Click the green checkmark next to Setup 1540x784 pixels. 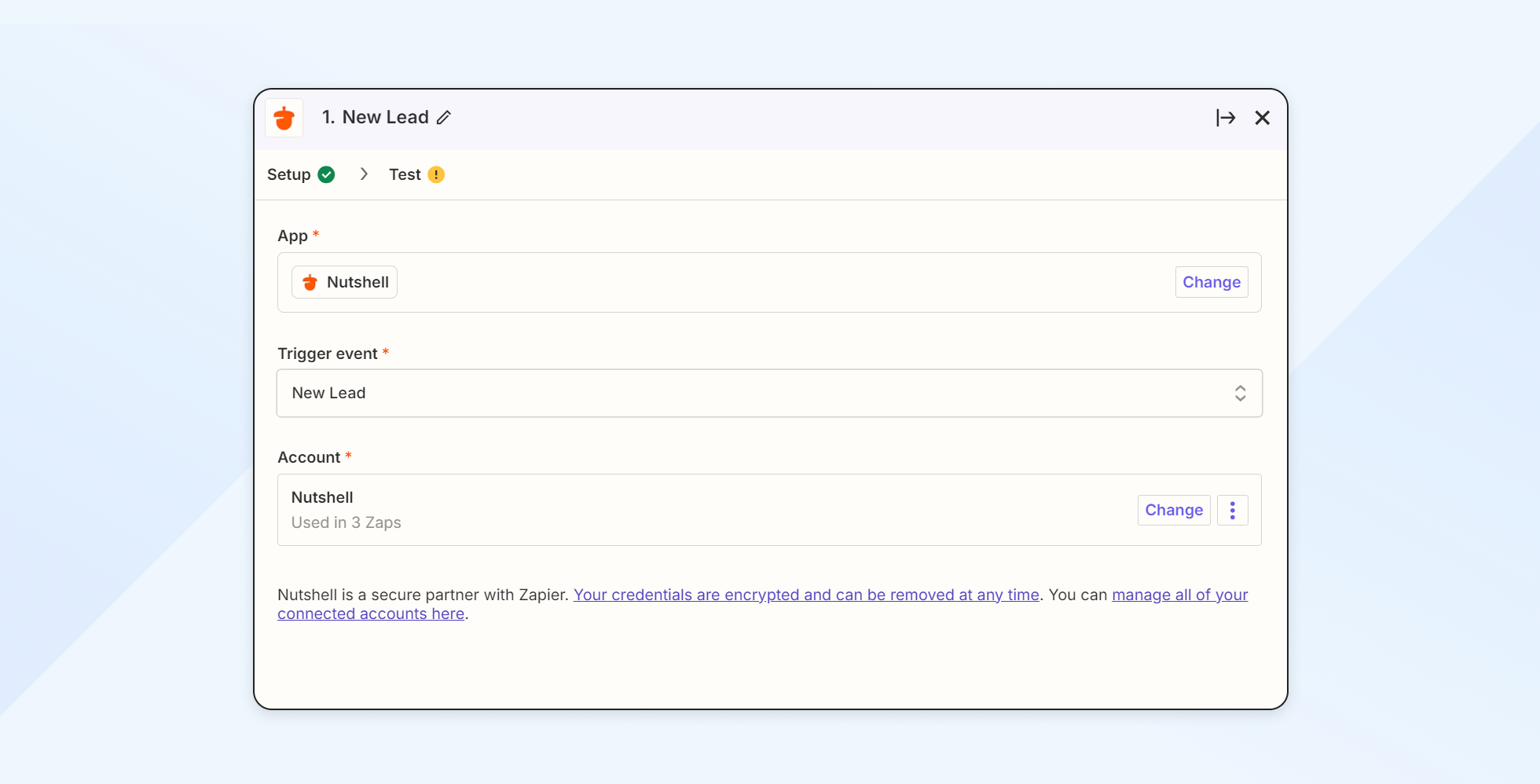point(327,174)
